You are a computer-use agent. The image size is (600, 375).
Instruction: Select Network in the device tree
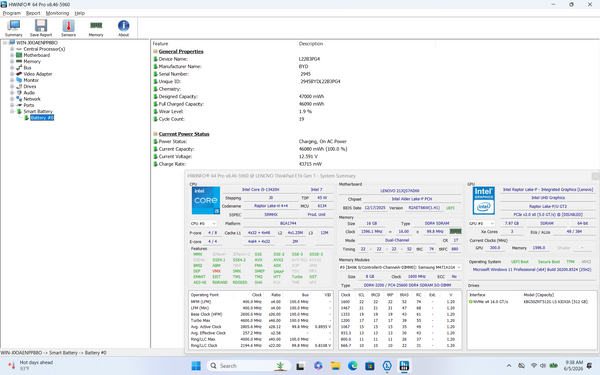click(x=32, y=99)
